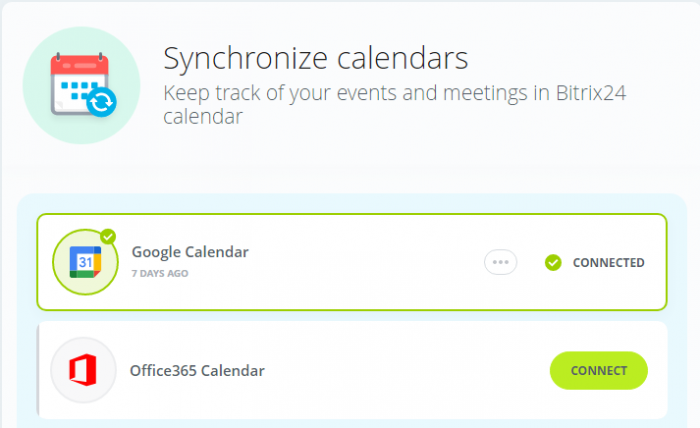
Task: Click the word Bitrix24 in the subtitle
Action: point(591,93)
